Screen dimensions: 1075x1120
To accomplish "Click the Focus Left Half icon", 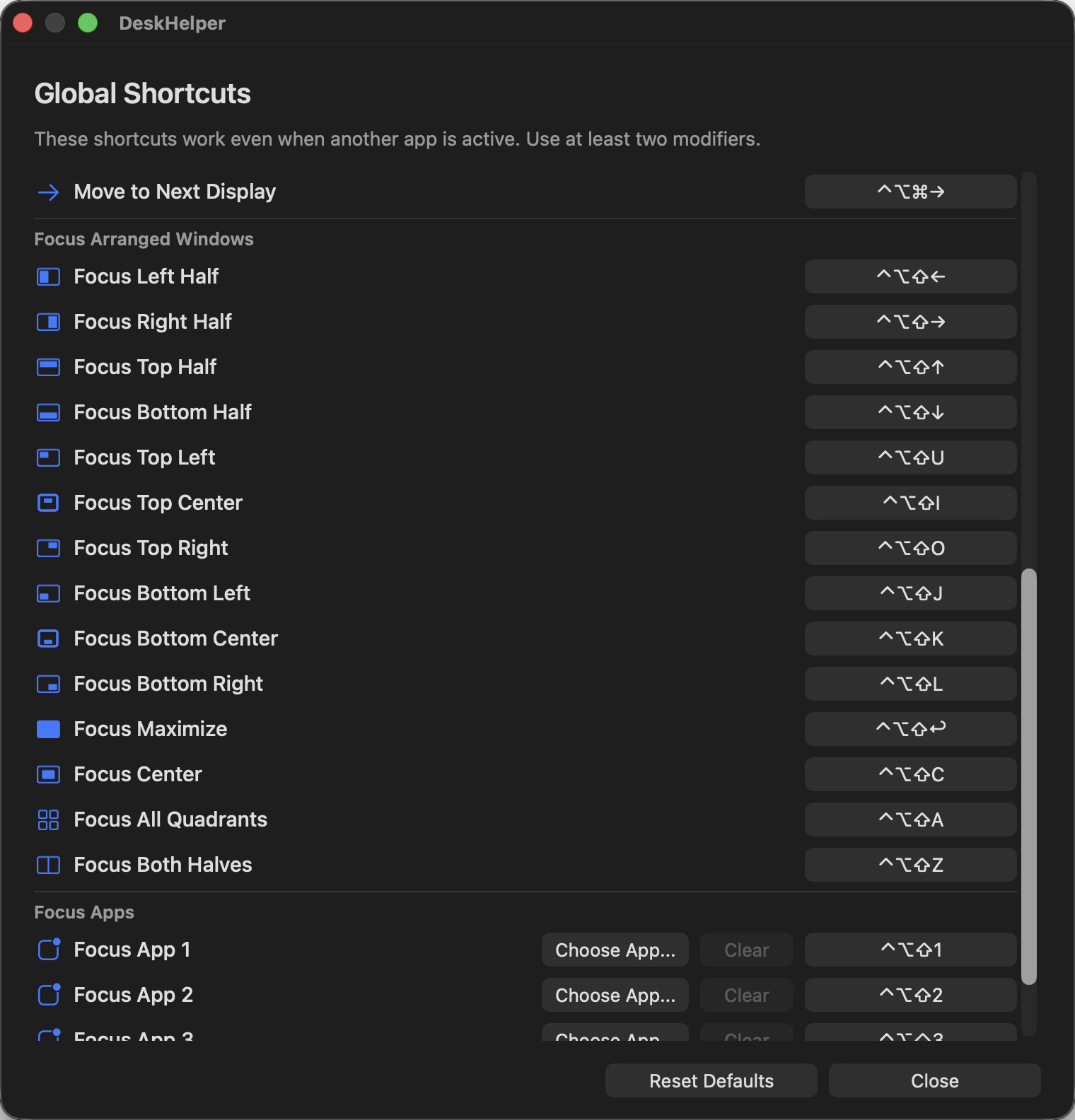I will (x=48, y=276).
